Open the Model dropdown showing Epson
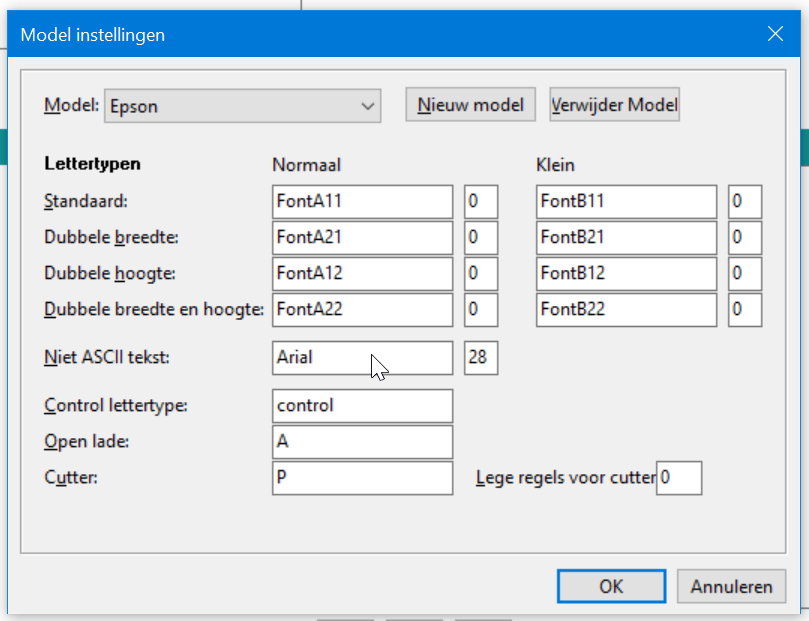Screen dimensions: 809x621 [242, 106]
